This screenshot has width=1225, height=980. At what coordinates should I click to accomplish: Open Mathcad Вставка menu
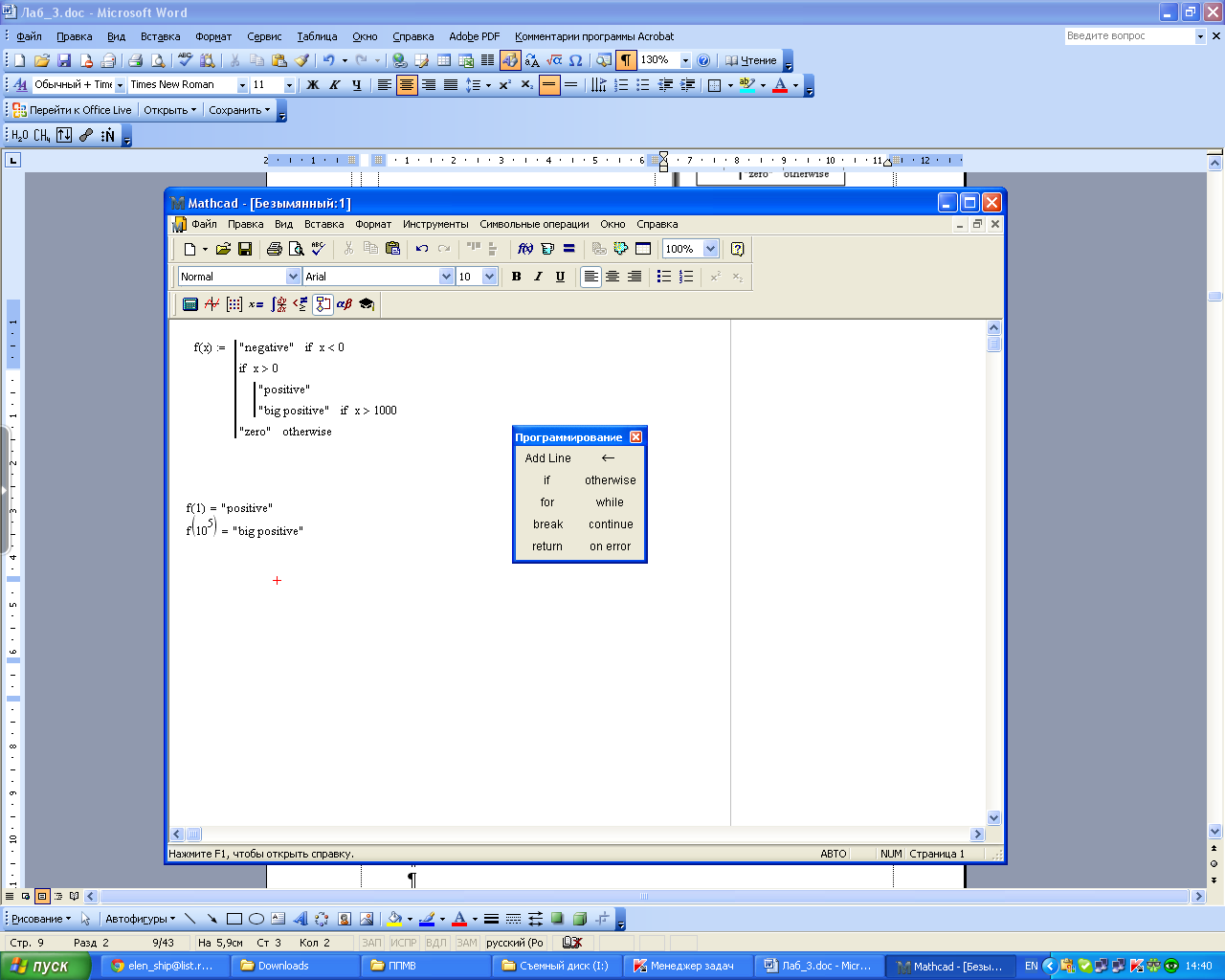click(x=323, y=224)
